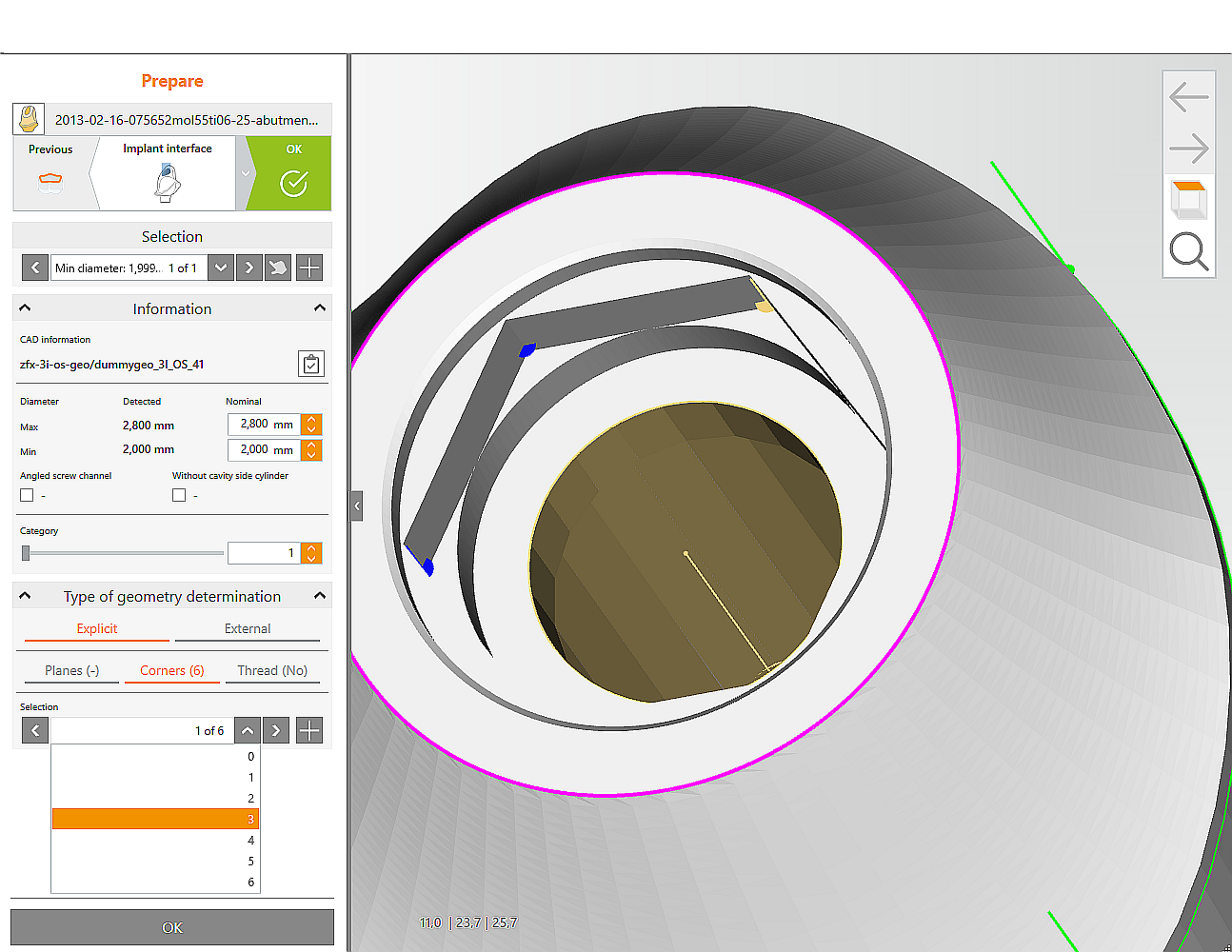Add corner with lower plus icon
Viewport: 1232px width, 952px height.
[x=309, y=730]
